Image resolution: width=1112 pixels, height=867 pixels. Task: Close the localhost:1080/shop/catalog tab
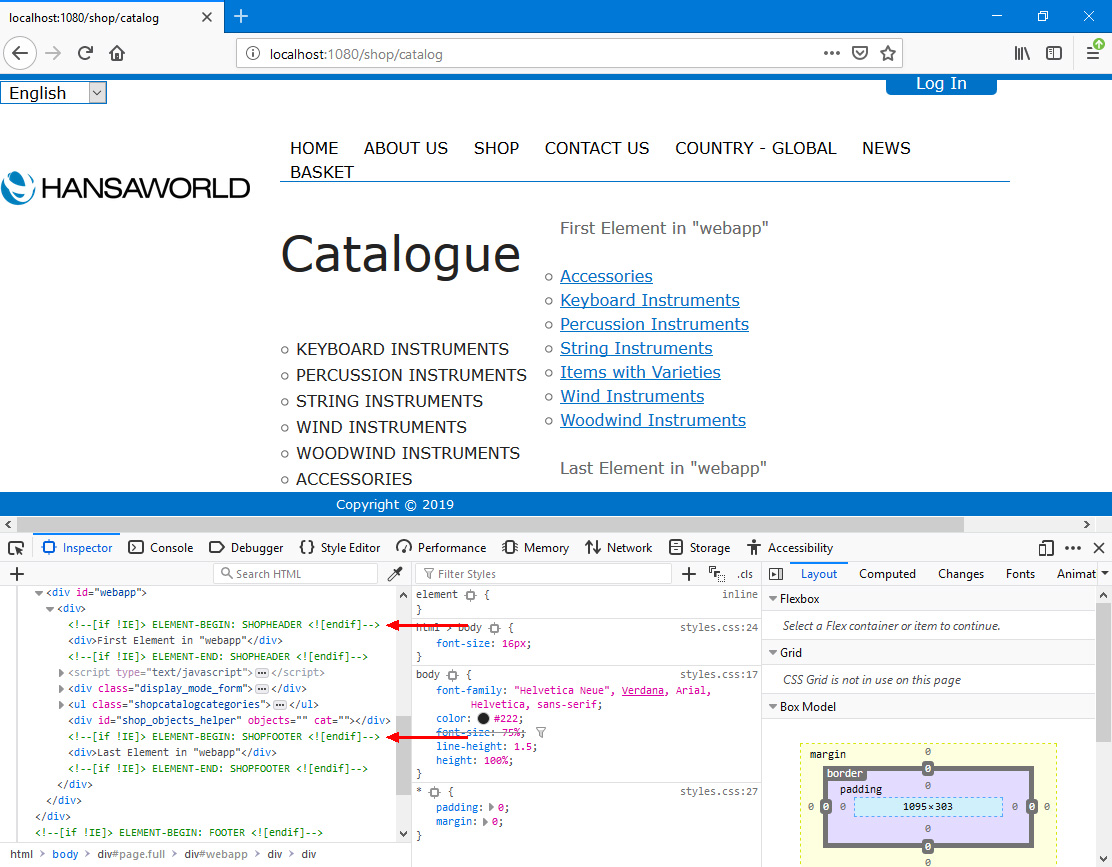point(206,17)
